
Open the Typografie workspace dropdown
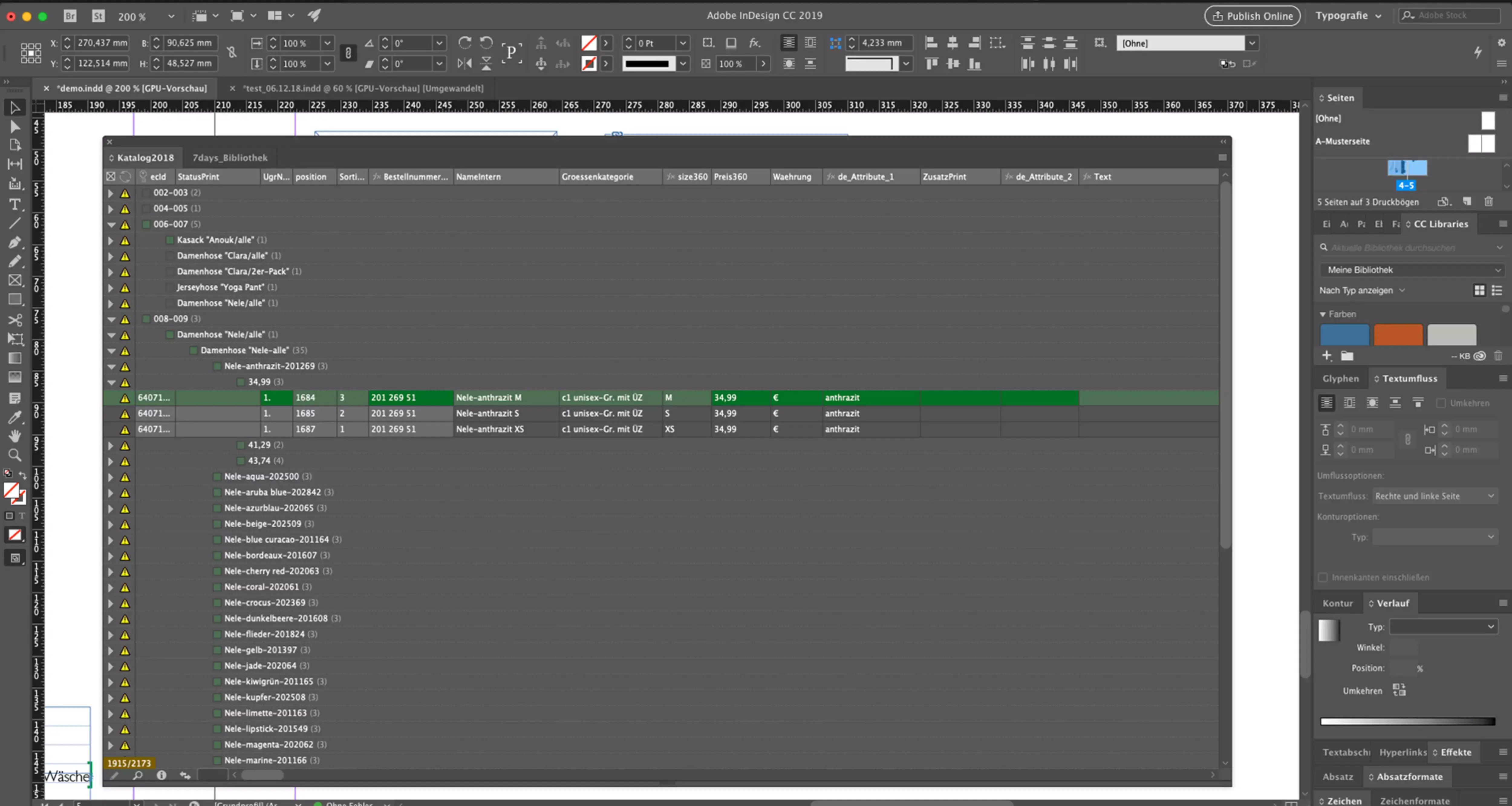tap(1348, 16)
